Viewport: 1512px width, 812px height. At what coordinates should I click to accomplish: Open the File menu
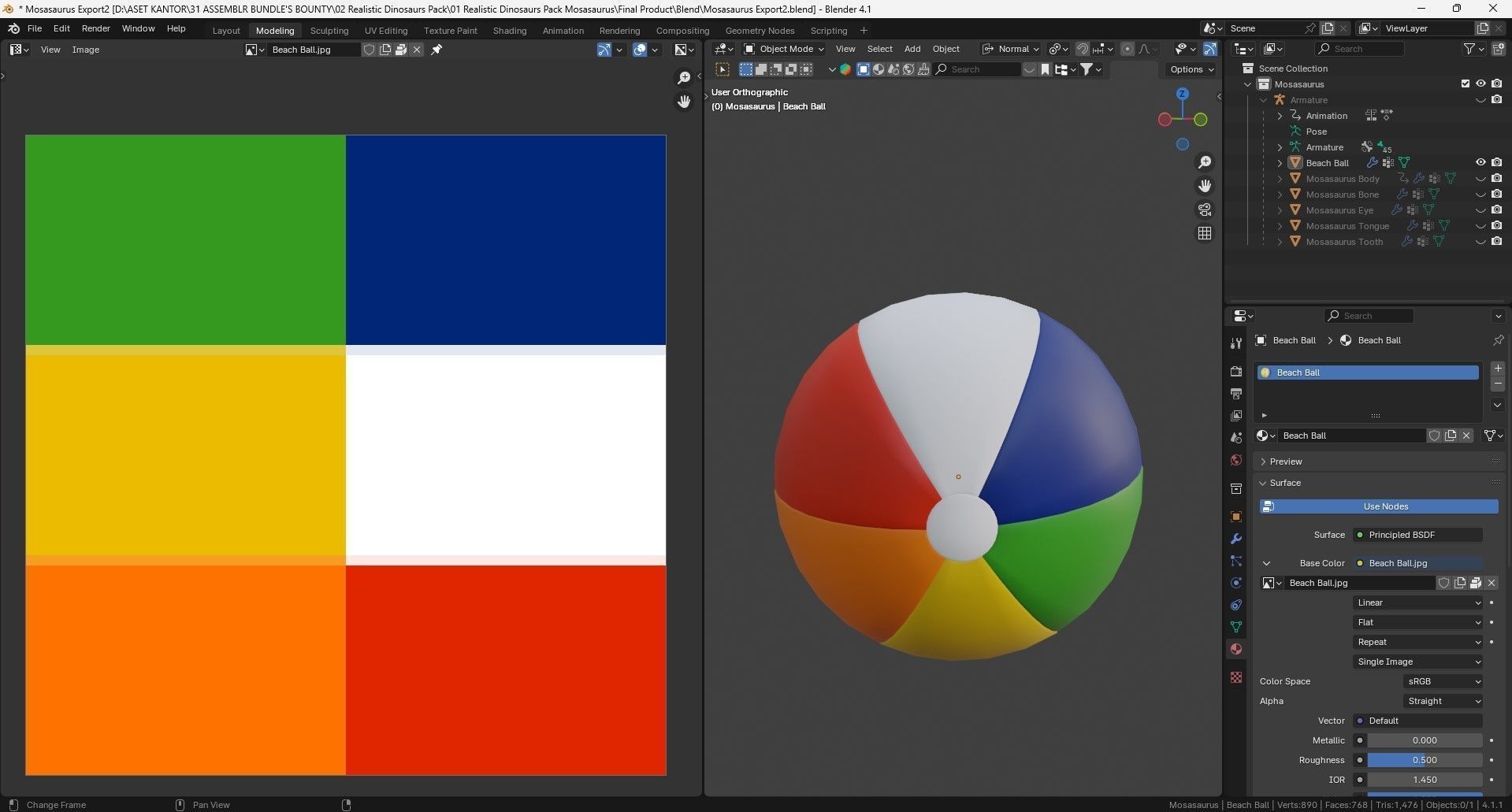pyautogui.click(x=35, y=28)
